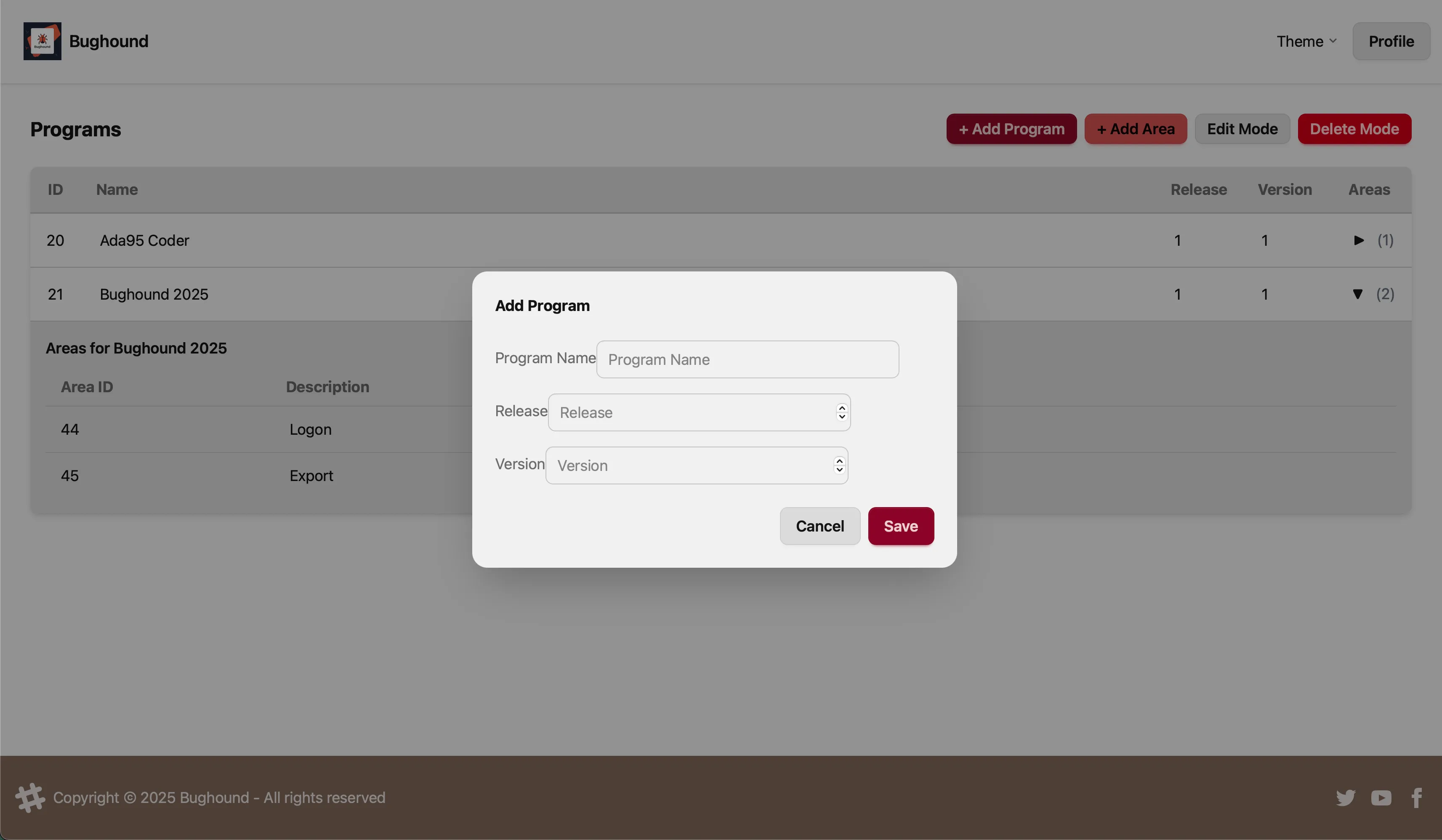Screen dimensions: 1442x840
Task: Click the Bughound logo icon
Action: (43, 41)
